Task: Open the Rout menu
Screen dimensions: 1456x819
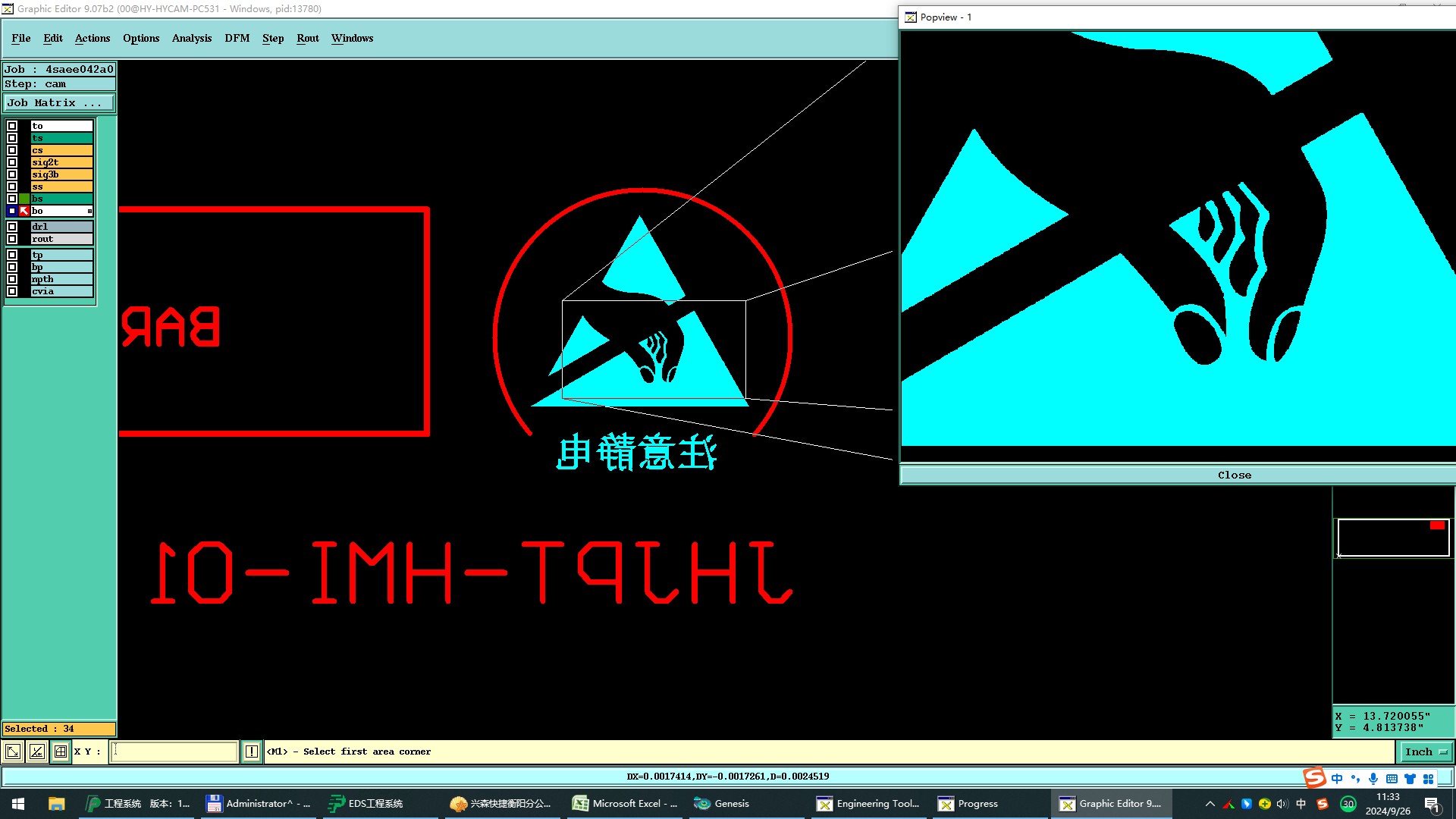Action: (307, 38)
